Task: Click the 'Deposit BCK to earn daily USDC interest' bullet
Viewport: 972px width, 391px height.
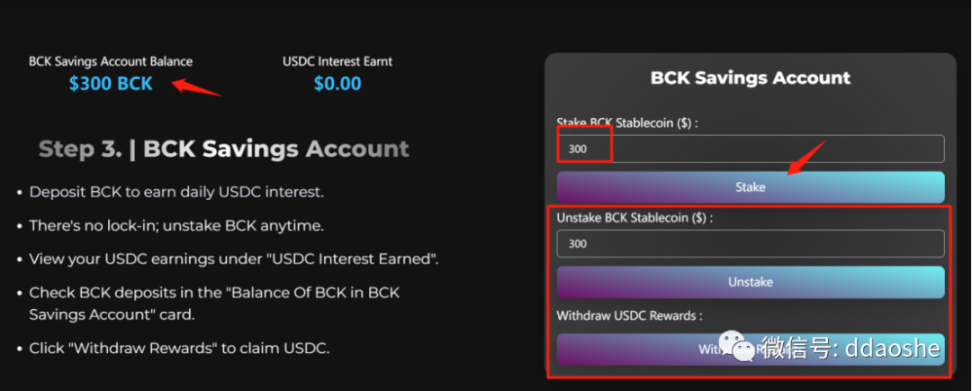Action: pos(176,192)
